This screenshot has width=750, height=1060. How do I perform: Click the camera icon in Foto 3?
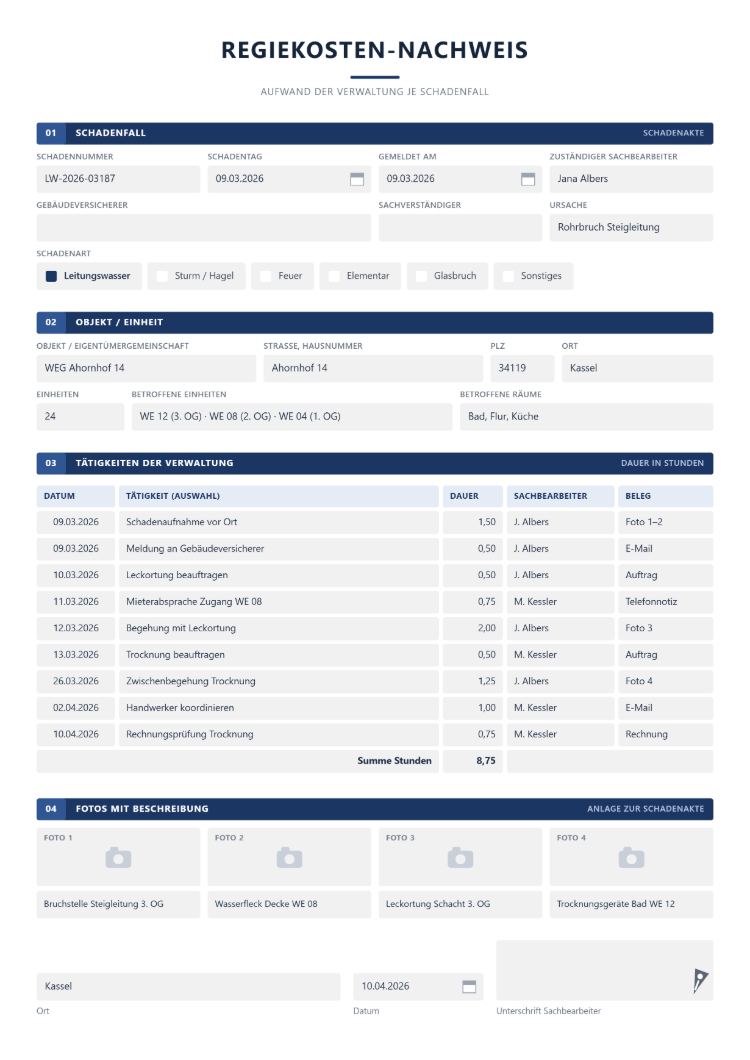click(x=461, y=857)
